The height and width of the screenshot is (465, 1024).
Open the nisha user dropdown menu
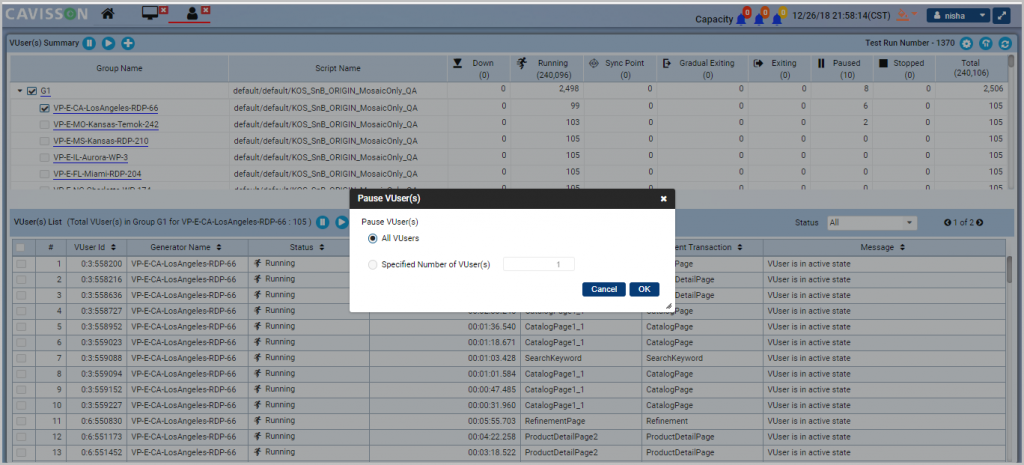[958, 16]
